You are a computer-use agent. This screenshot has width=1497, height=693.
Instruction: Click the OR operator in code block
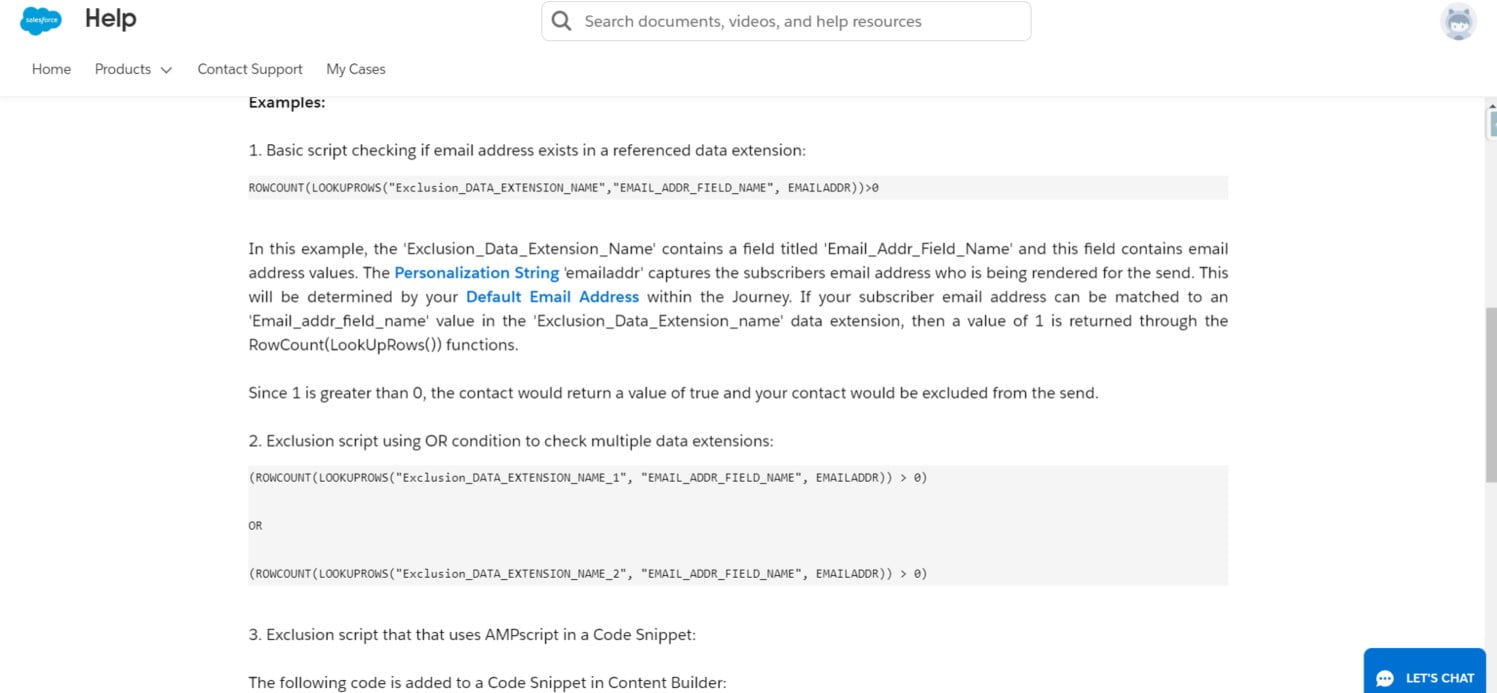256,526
